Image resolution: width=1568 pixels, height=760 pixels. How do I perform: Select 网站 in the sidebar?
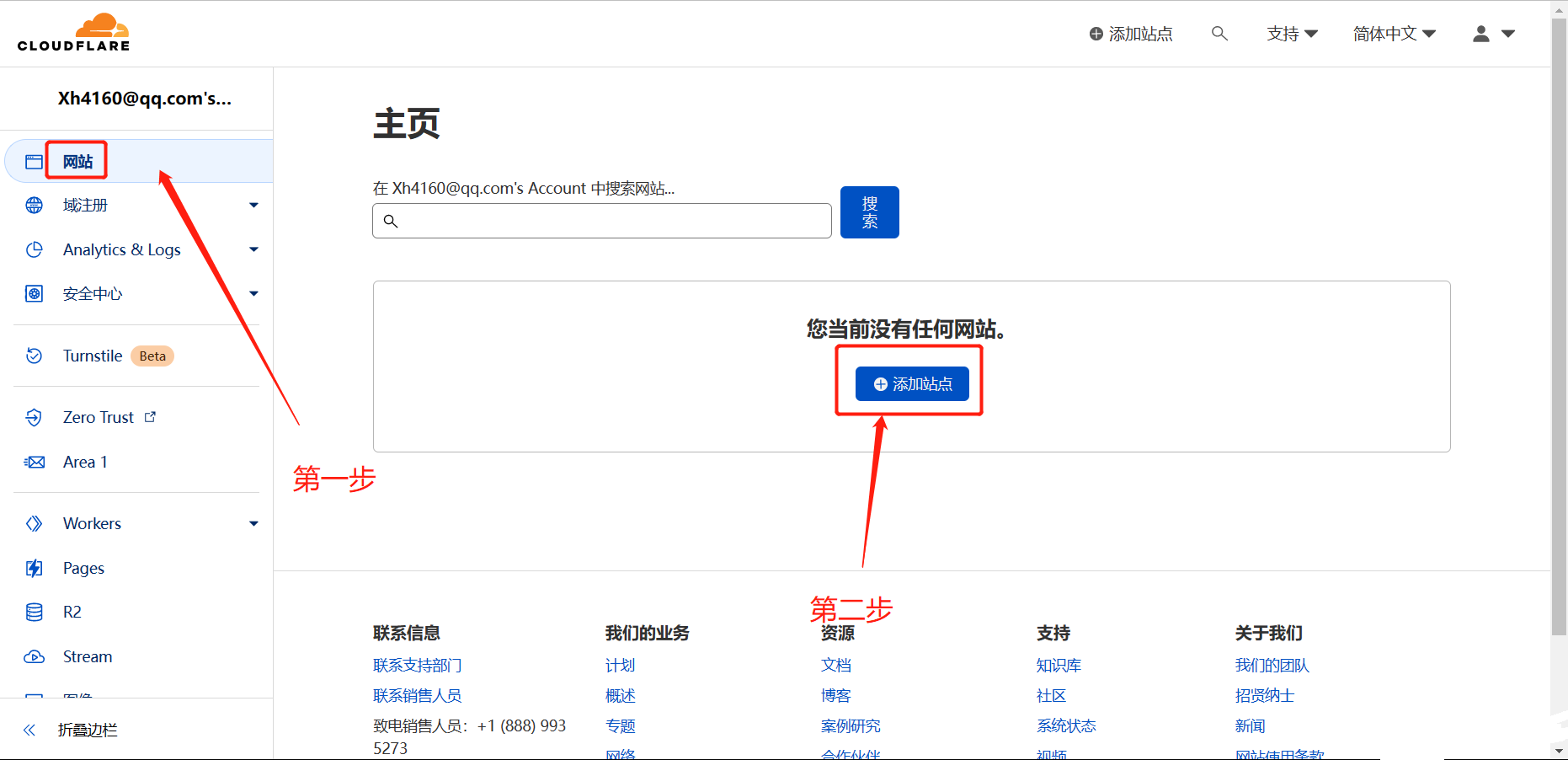coord(139,161)
